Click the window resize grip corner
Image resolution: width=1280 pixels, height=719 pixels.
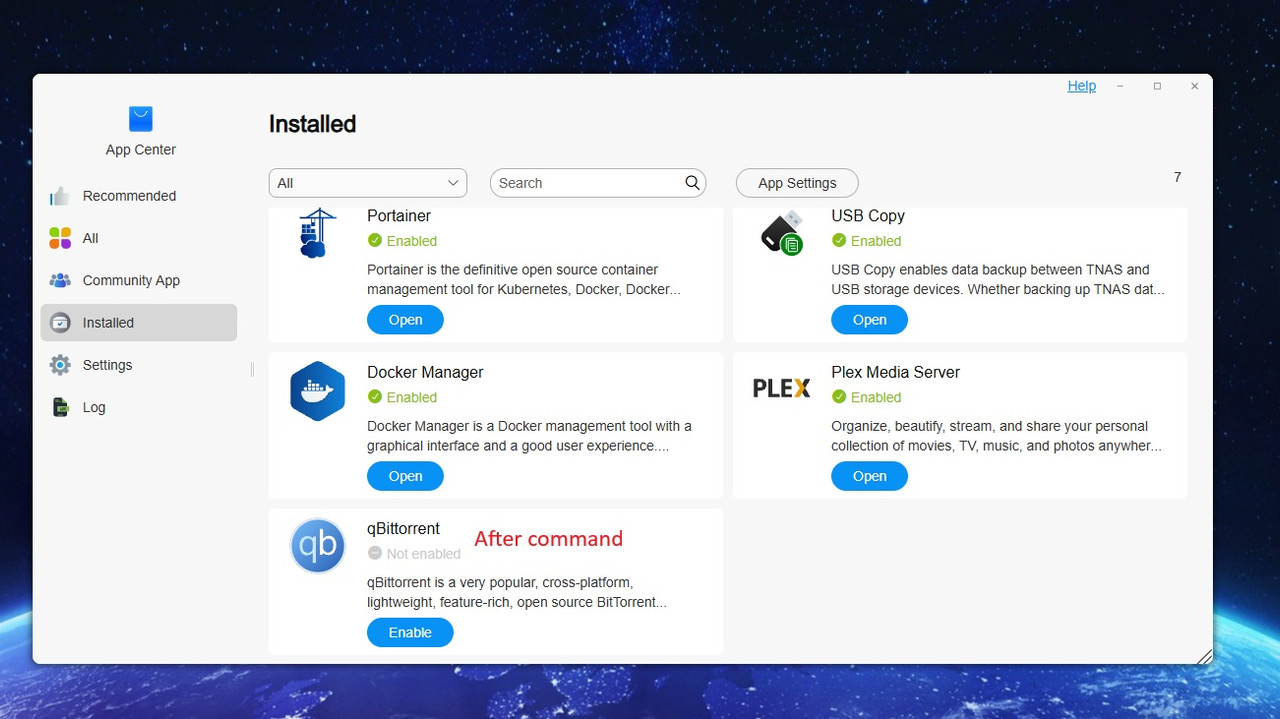1204,656
